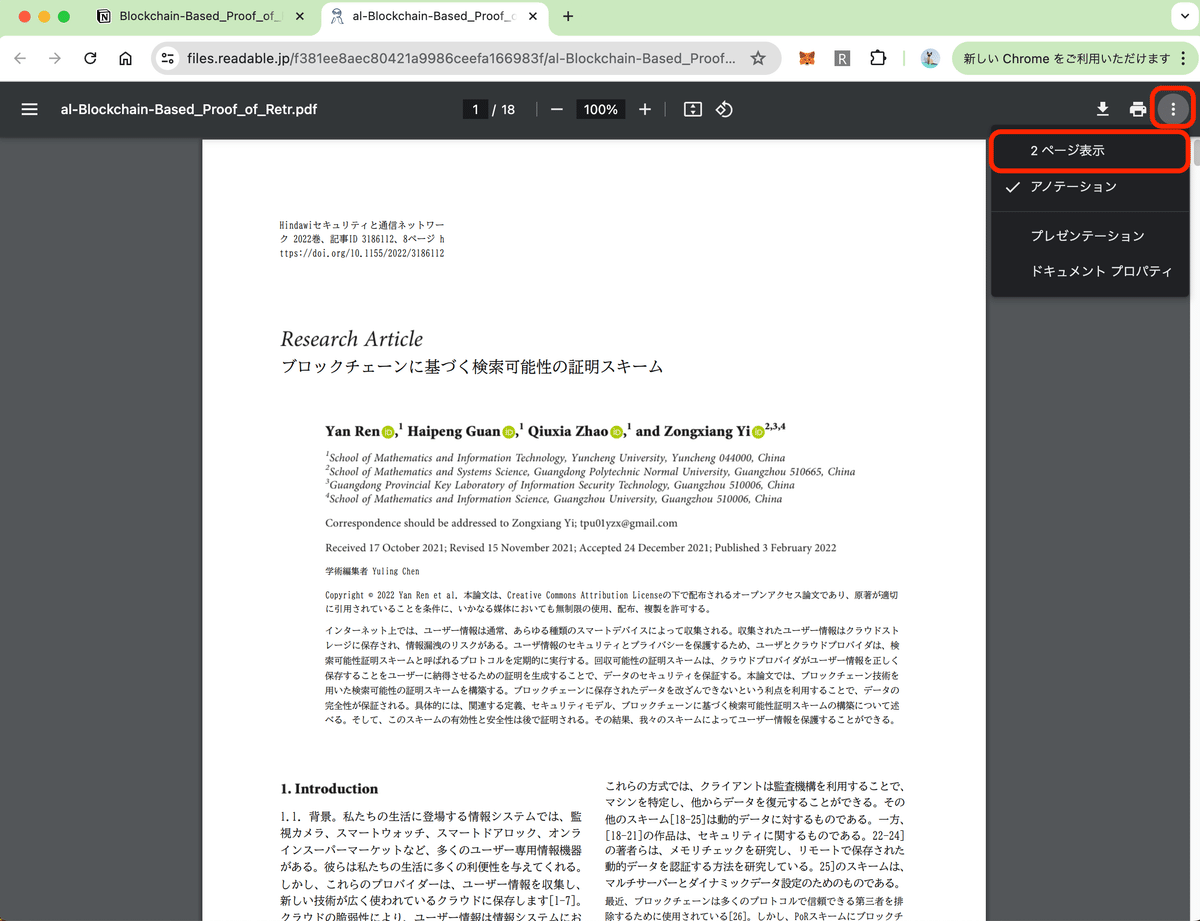Bookmark this page with the star icon
The height and width of the screenshot is (921, 1200).
[x=758, y=58]
